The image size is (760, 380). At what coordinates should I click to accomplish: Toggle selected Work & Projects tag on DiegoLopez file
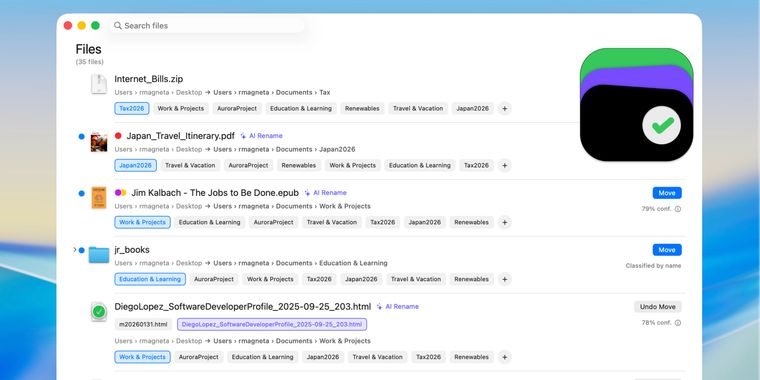142,357
